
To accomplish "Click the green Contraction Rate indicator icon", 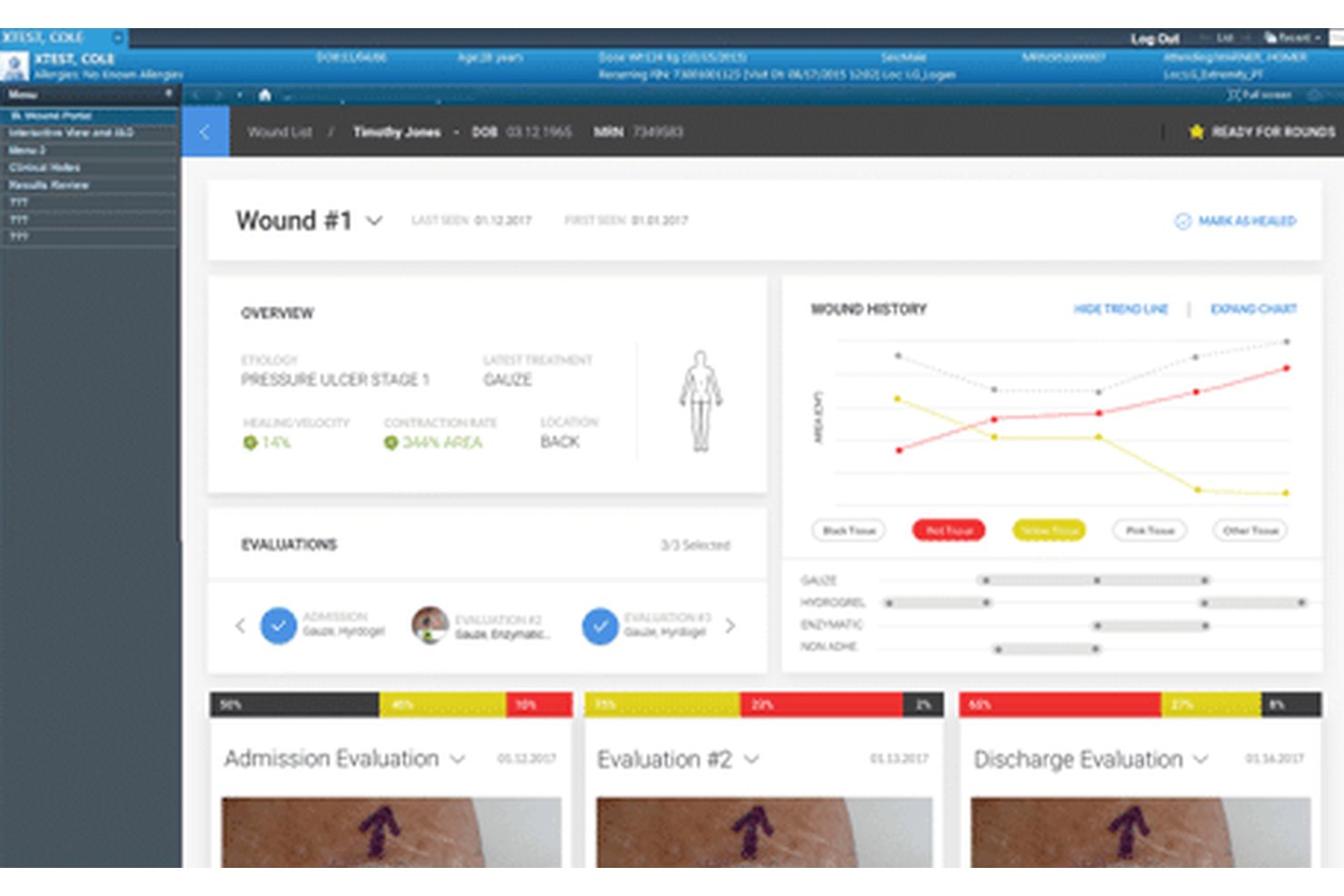I will click(390, 443).
